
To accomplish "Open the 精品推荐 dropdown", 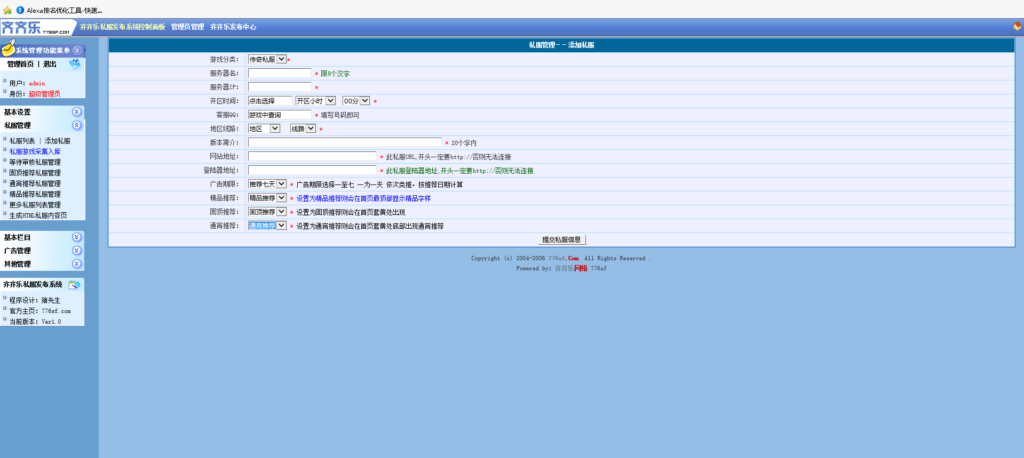I will tap(266, 198).
